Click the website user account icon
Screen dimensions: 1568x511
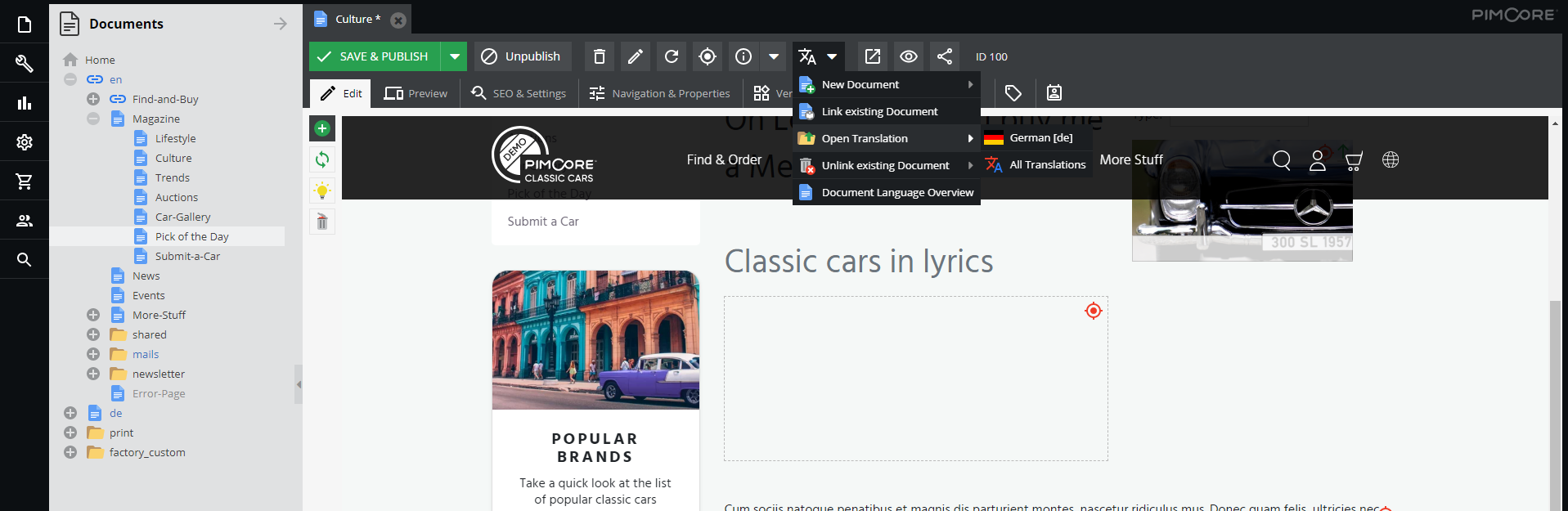coord(1318,160)
